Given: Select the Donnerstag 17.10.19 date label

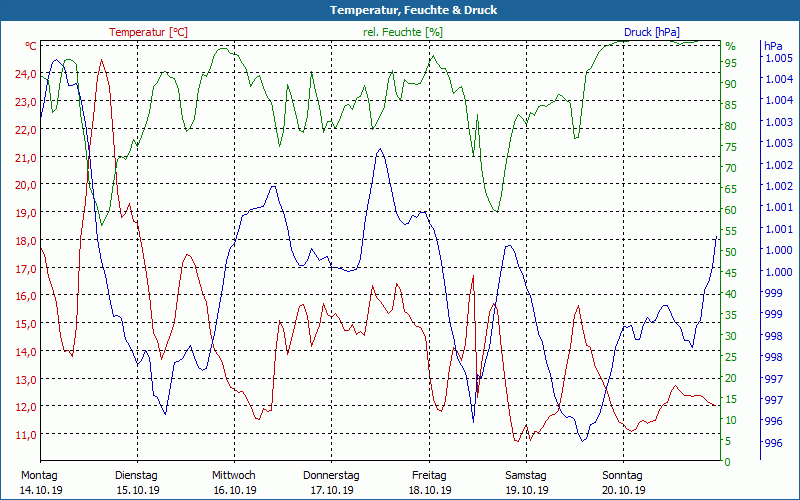Looking at the screenshot, I should (331, 482).
